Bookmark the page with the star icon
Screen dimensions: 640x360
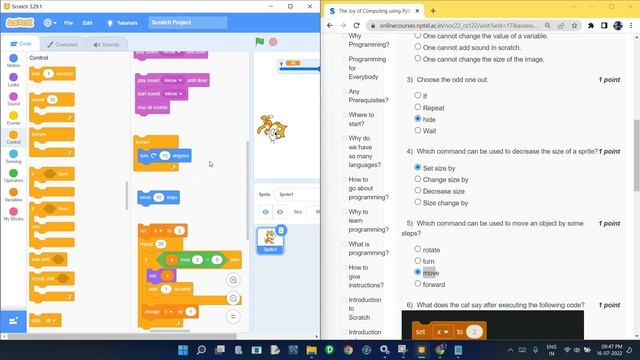click(x=574, y=25)
